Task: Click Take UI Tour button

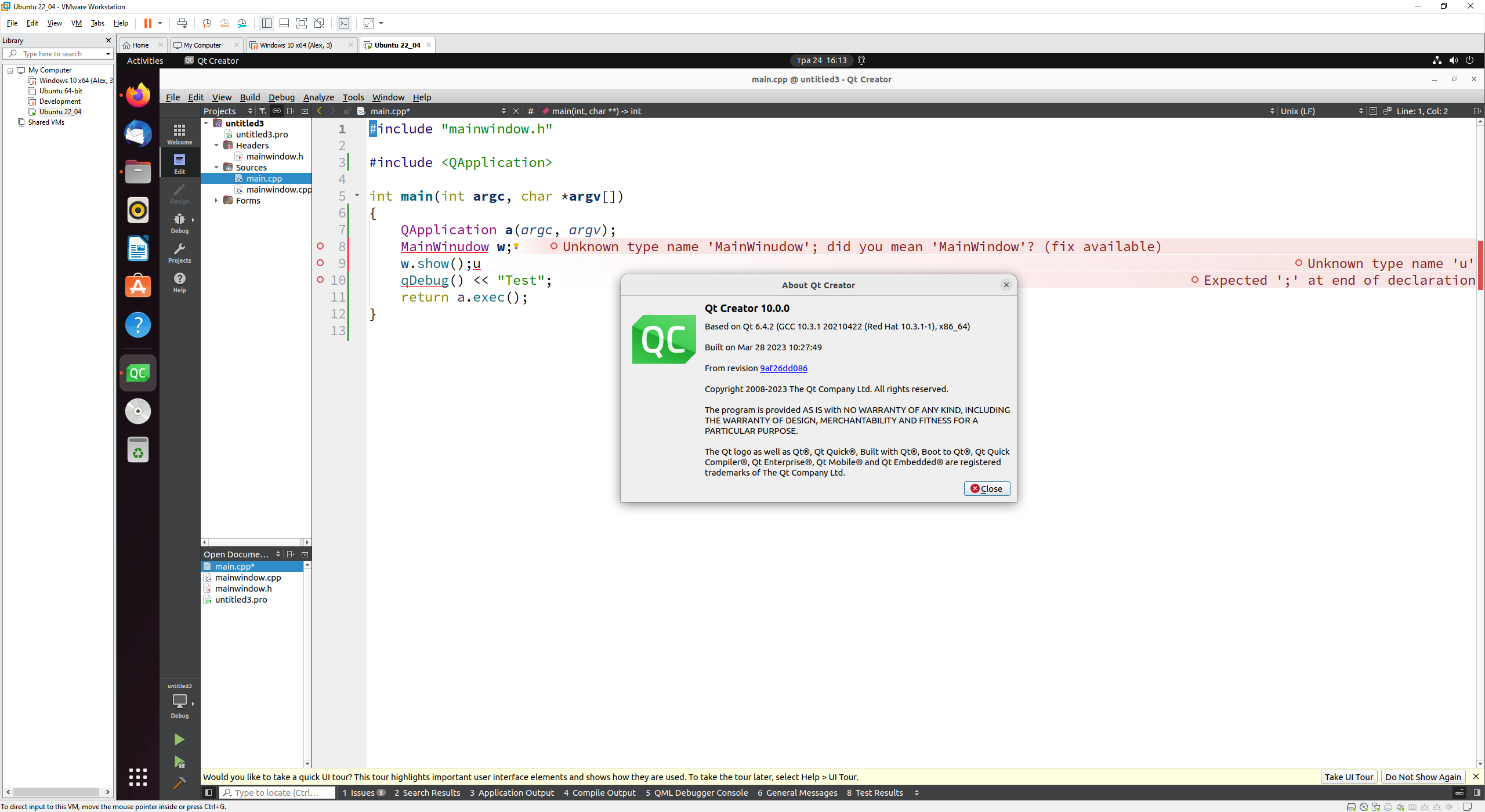Action: pyautogui.click(x=1349, y=777)
